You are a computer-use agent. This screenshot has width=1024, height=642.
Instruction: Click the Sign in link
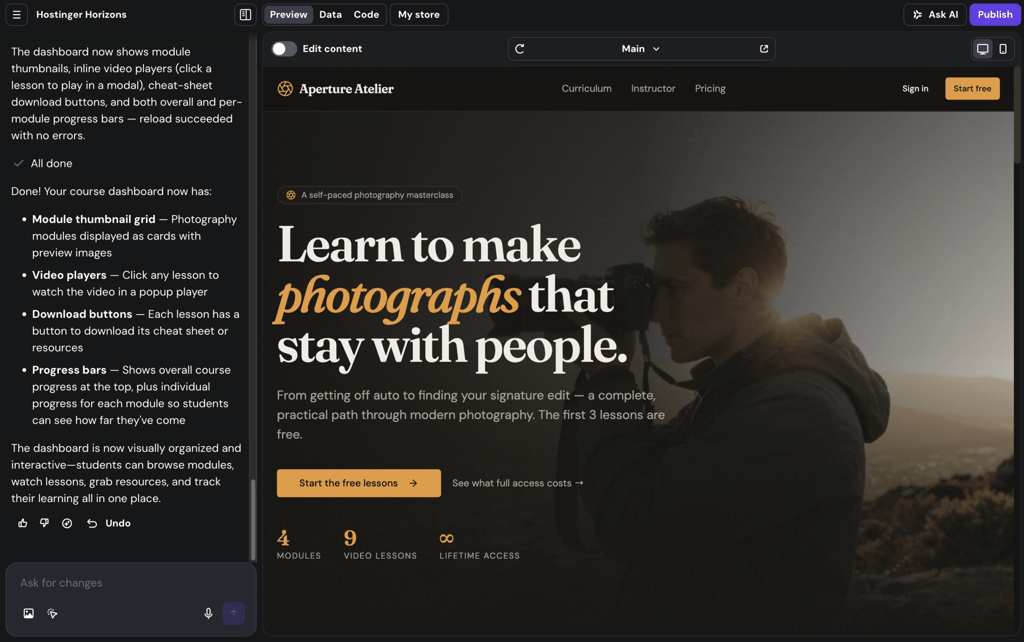[915, 89]
